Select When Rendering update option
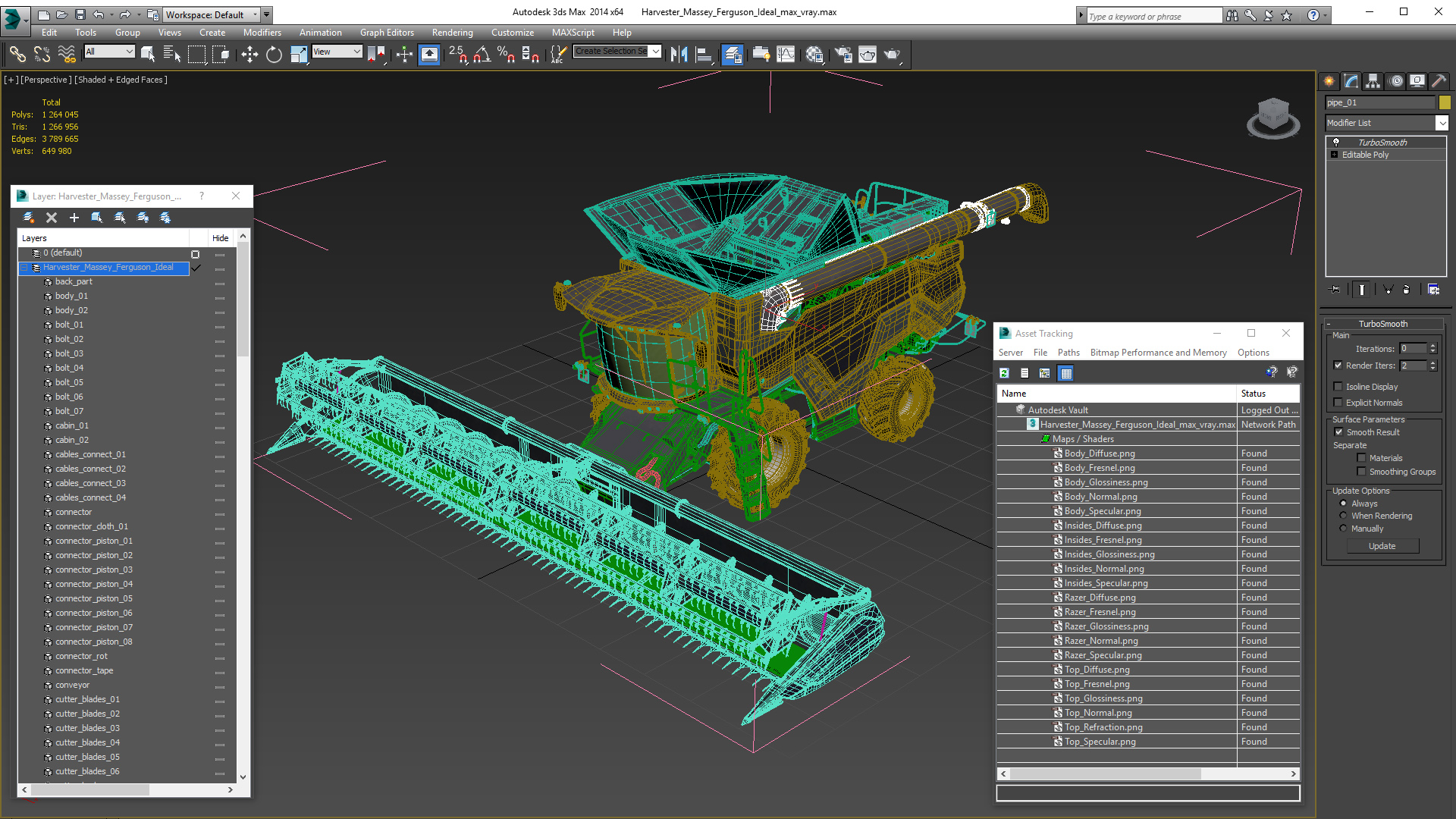The height and width of the screenshot is (819, 1456). pos(1343,516)
